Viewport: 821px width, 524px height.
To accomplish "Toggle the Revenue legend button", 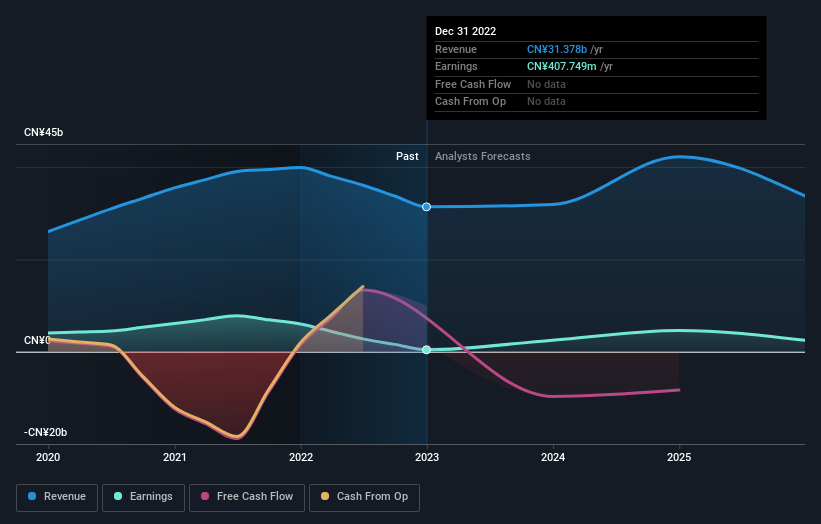I will pyautogui.click(x=57, y=497).
